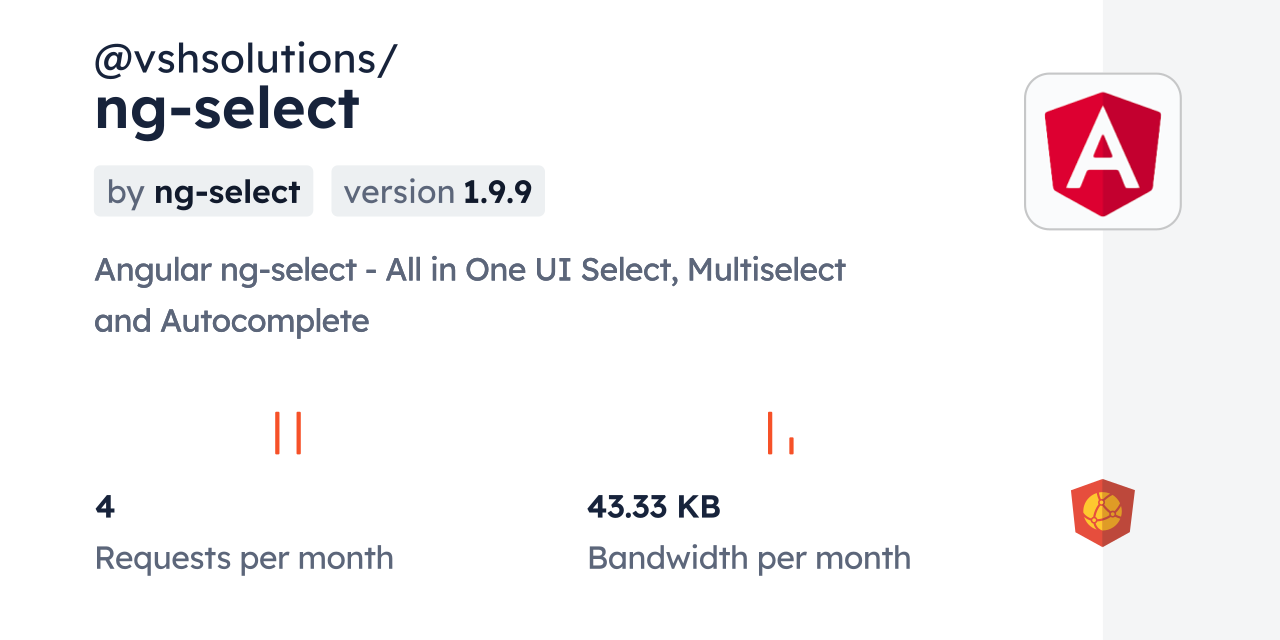1280x640 pixels.
Task: Click the bold "ng-select" author name in badge
Action: tap(227, 192)
